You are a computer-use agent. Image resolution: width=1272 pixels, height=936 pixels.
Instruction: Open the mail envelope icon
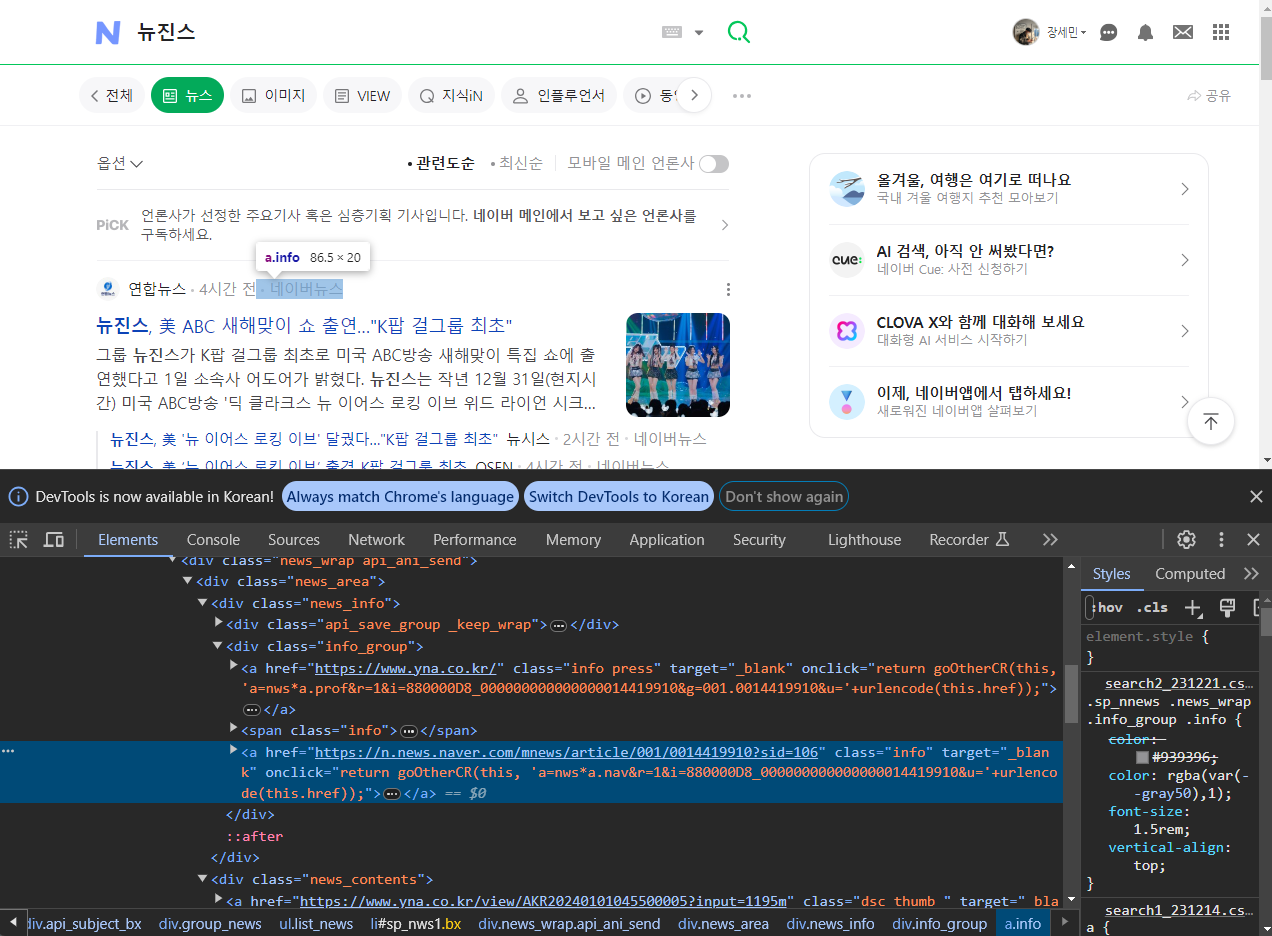coord(1183,32)
